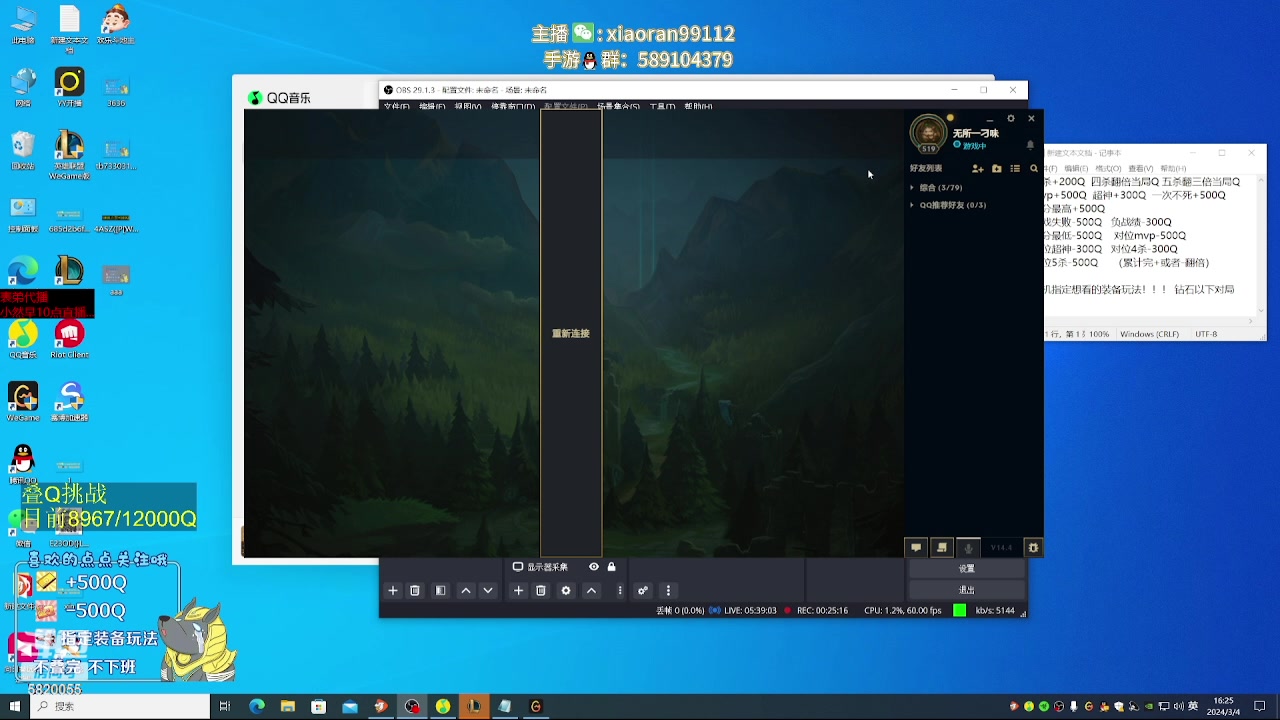The height and width of the screenshot is (720, 1280).
Task: Click the 设置 button in OBS
Action: [967, 569]
